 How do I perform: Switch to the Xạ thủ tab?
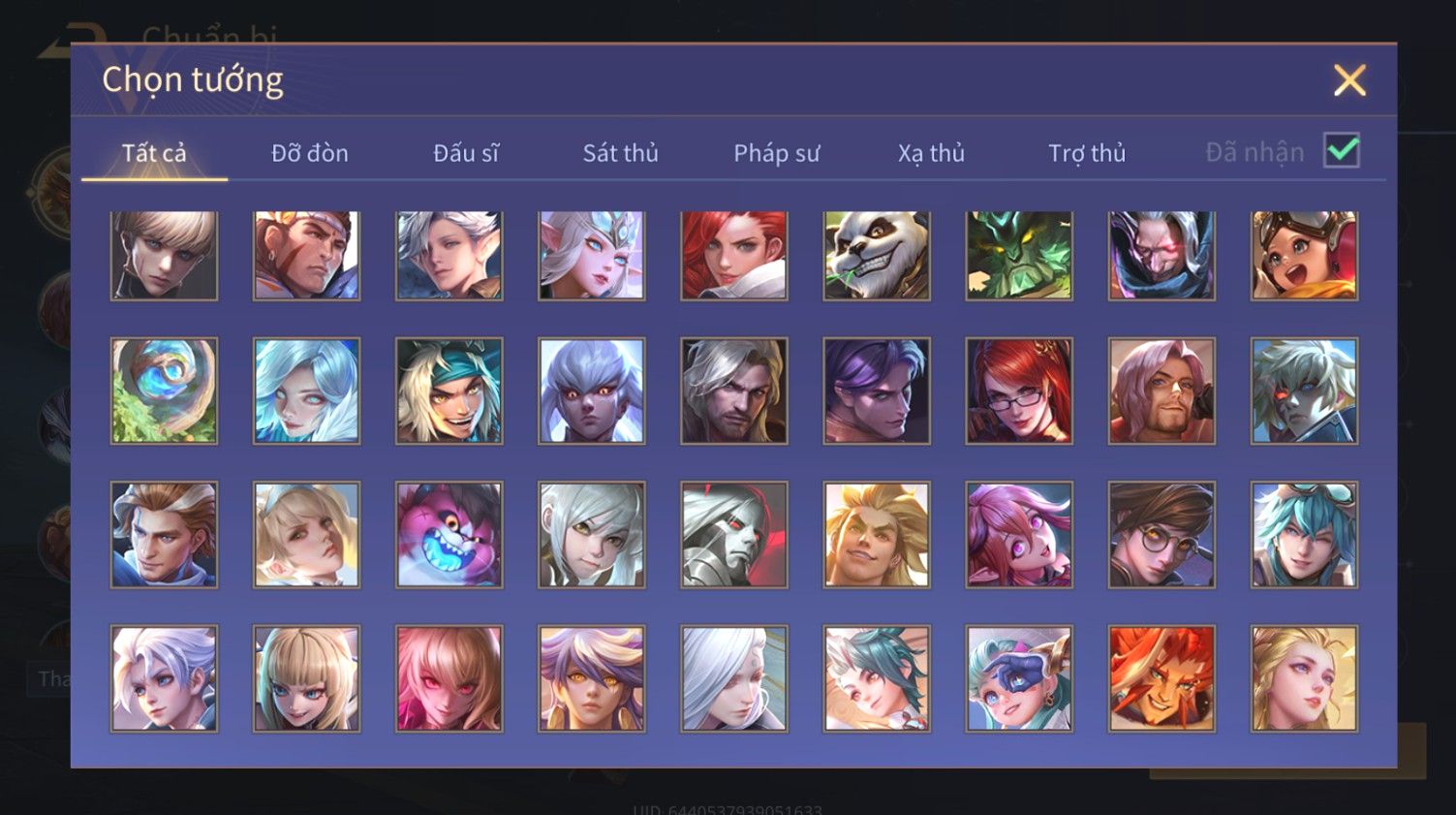[x=931, y=153]
